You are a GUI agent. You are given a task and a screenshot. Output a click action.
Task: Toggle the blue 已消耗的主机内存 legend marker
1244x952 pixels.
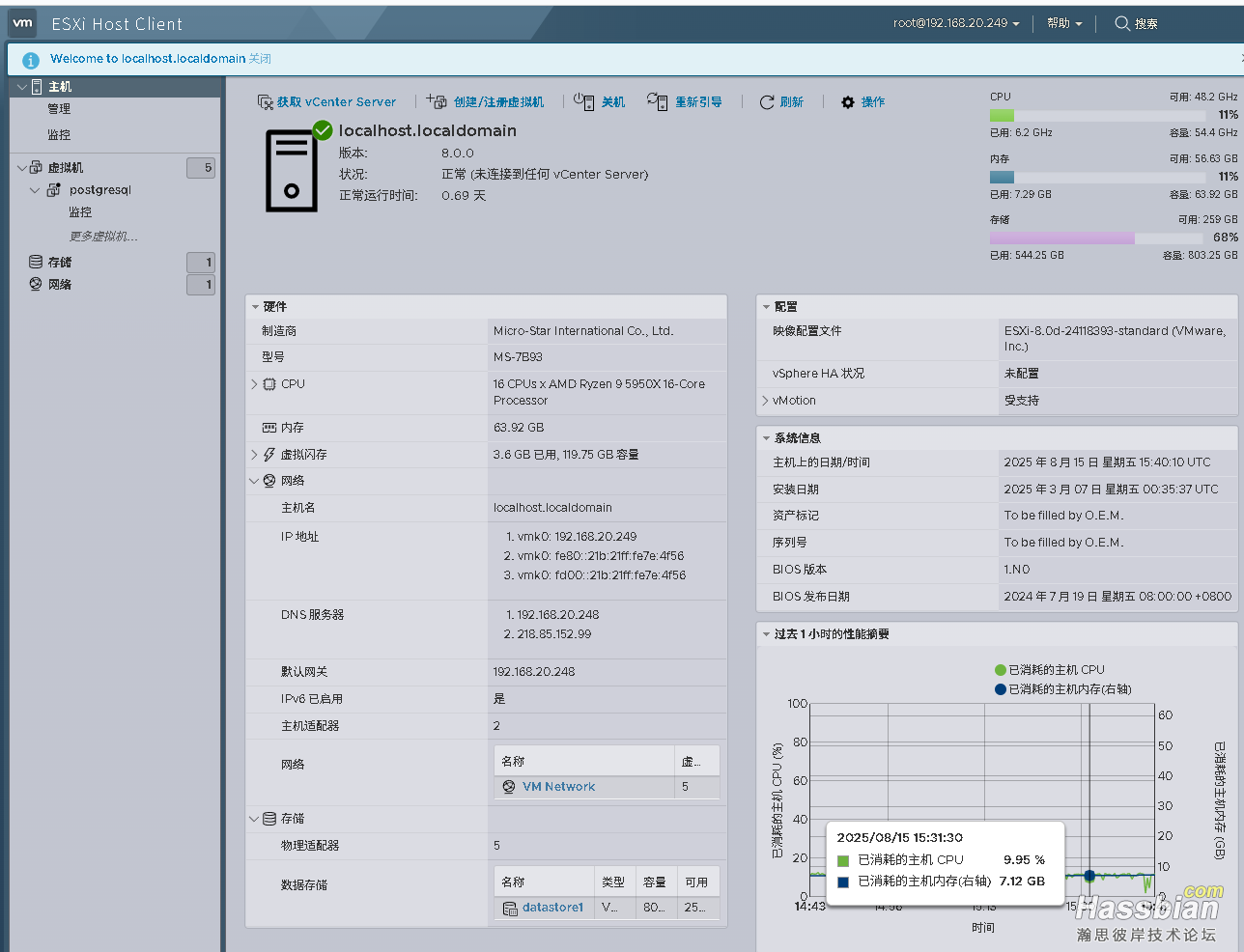pos(1001,689)
